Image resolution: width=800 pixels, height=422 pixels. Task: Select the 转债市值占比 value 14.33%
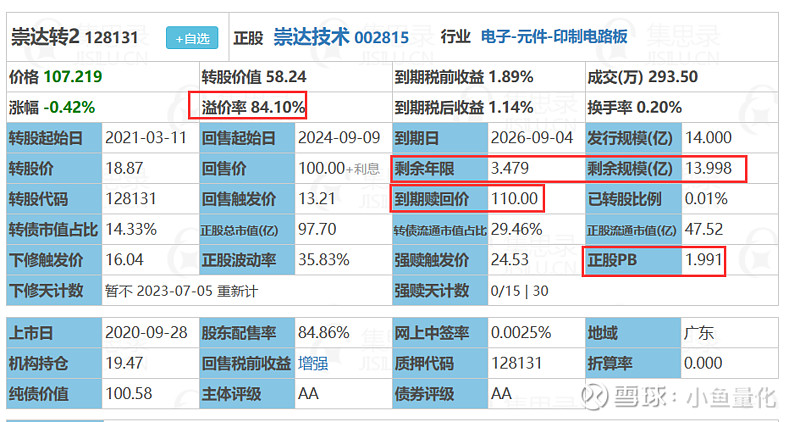131,230
